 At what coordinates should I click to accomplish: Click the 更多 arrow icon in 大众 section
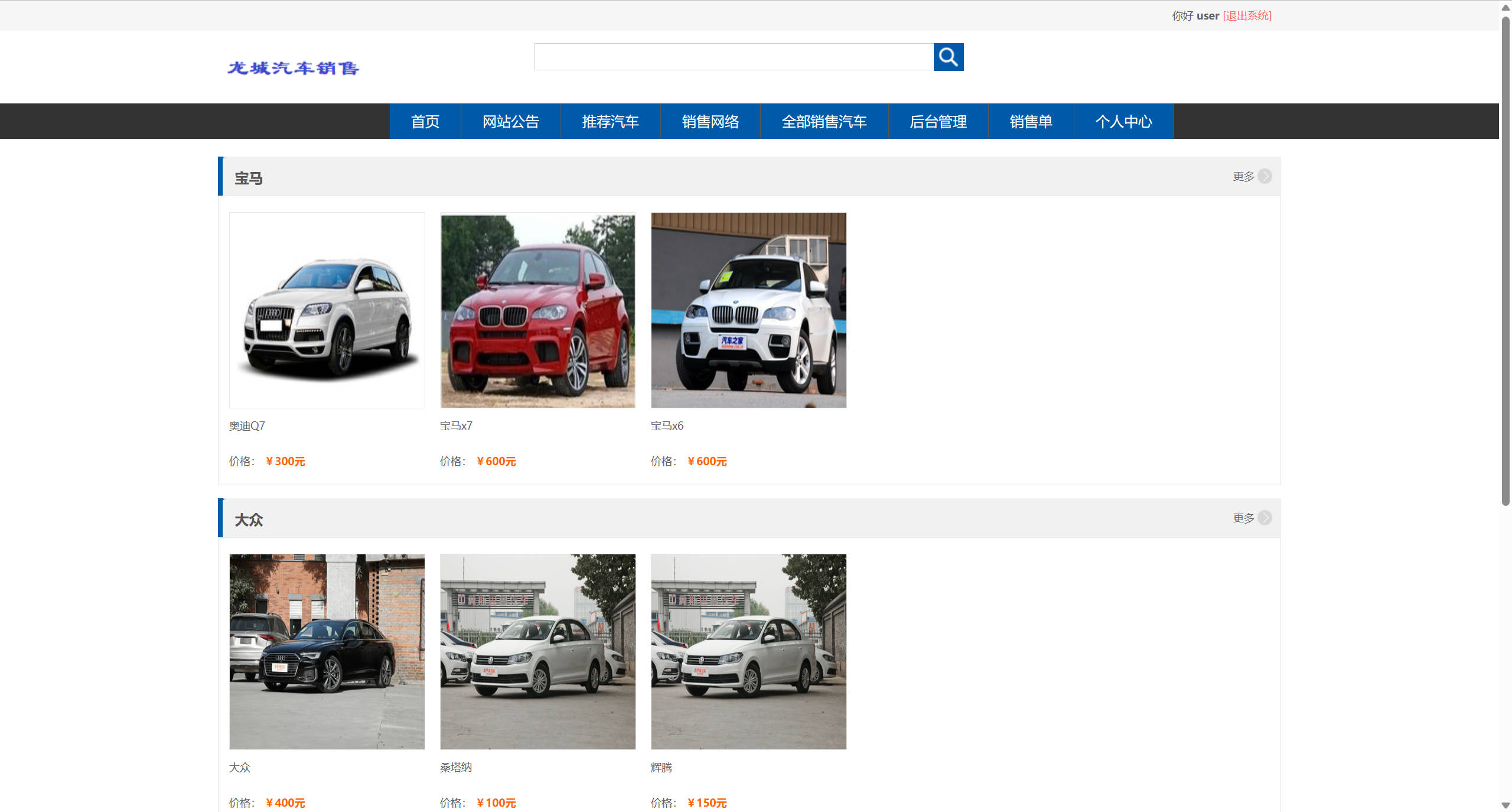[1265, 518]
